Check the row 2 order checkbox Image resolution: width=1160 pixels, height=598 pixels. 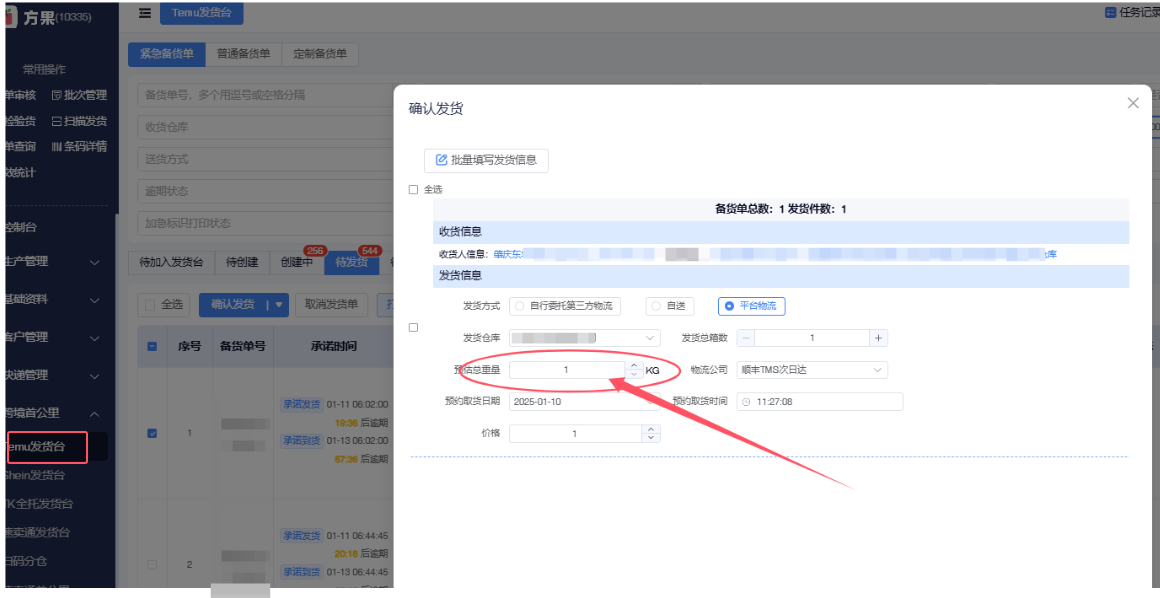pyautogui.click(x=152, y=565)
